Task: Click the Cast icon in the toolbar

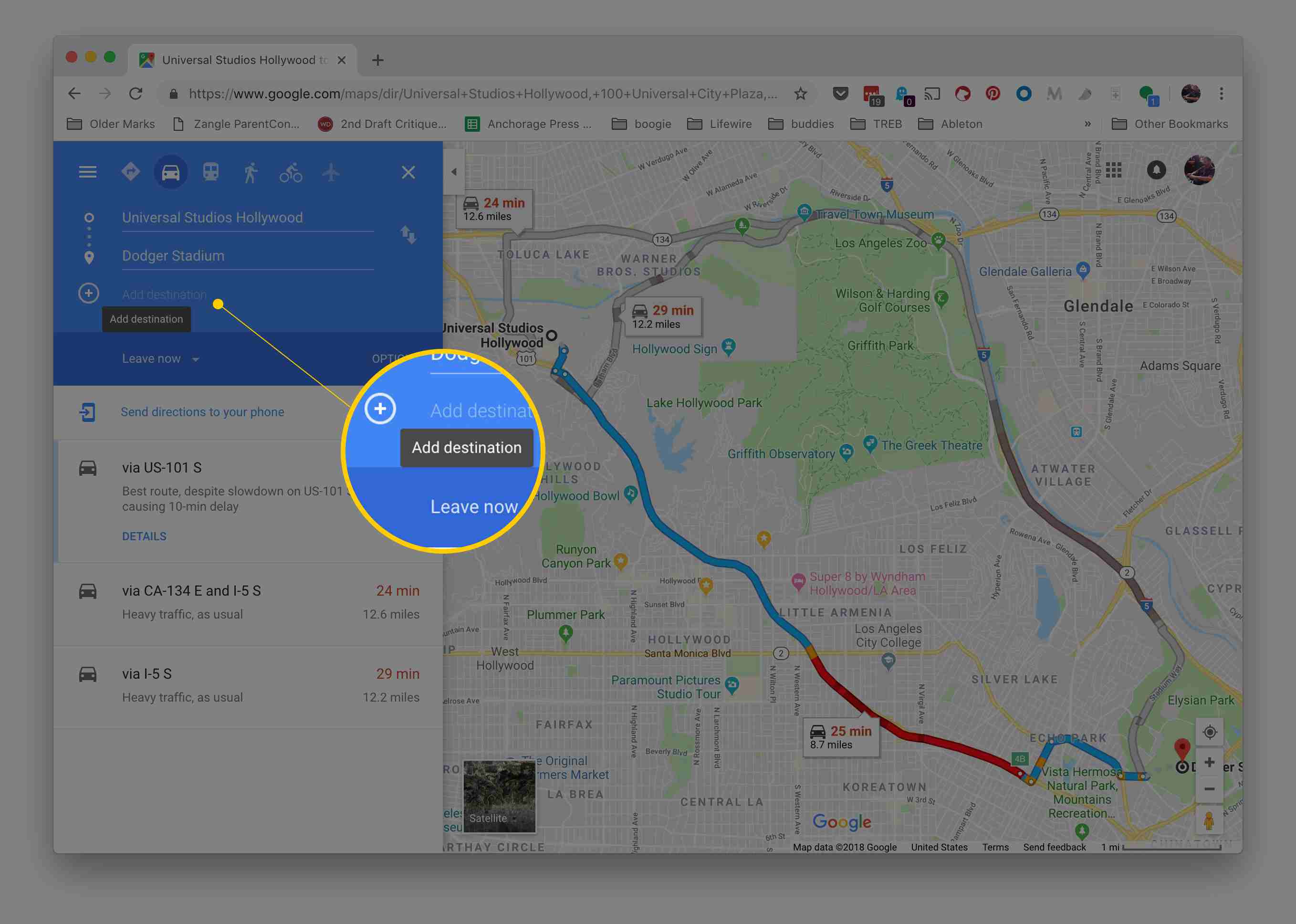Action: click(x=932, y=94)
